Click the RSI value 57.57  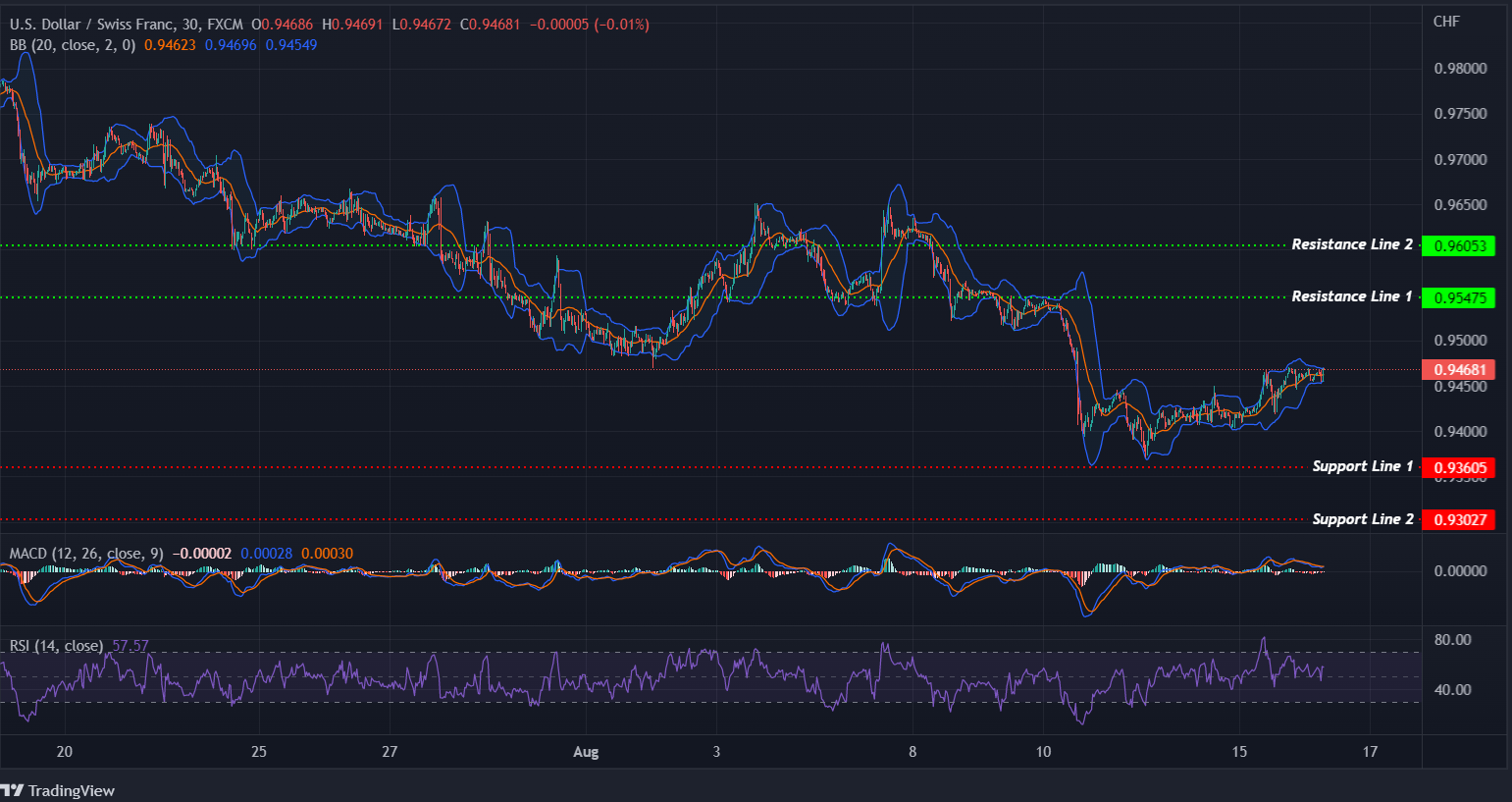[x=129, y=645]
